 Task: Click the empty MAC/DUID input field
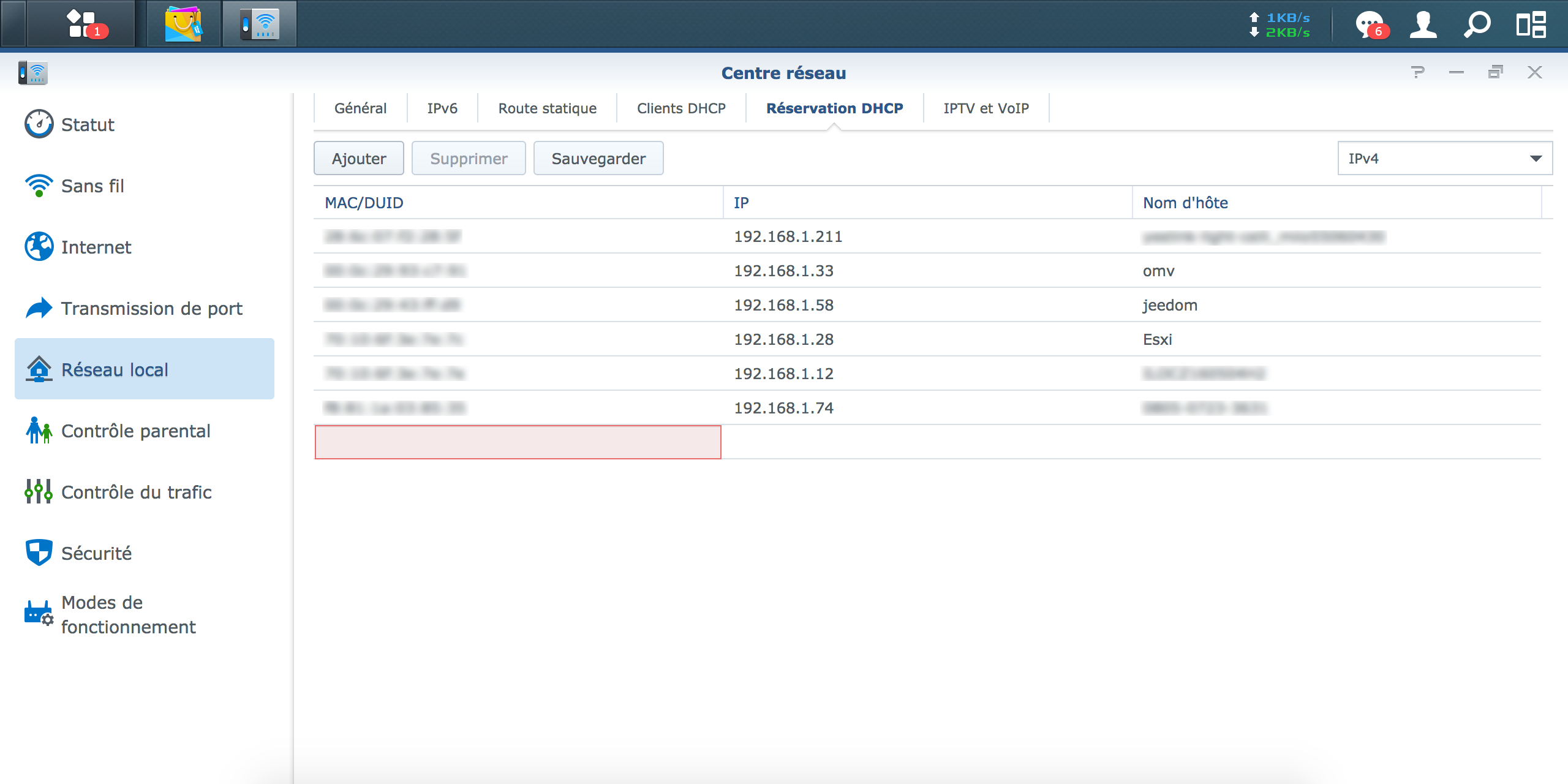(518, 442)
